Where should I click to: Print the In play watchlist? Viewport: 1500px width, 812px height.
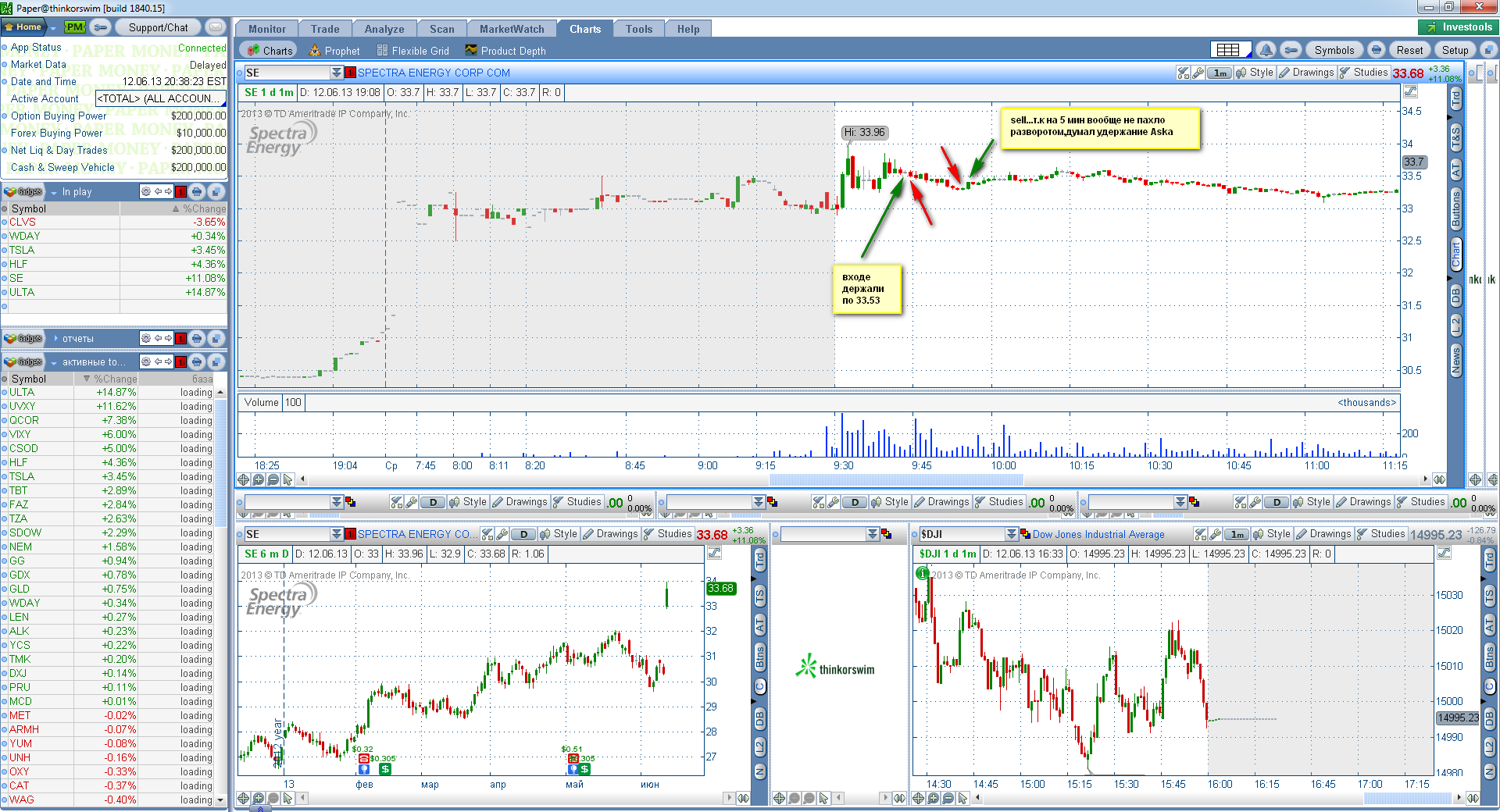click(x=197, y=191)
